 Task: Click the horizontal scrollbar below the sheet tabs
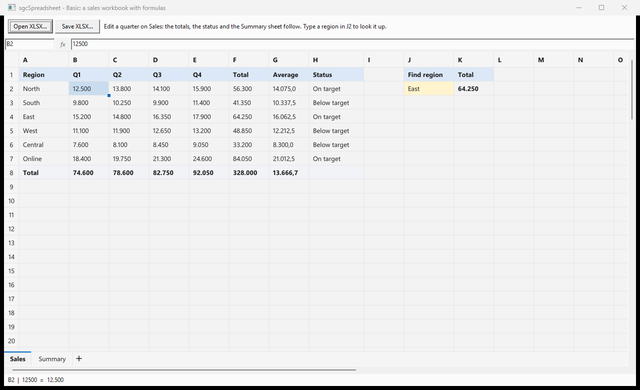click(184, 370)
